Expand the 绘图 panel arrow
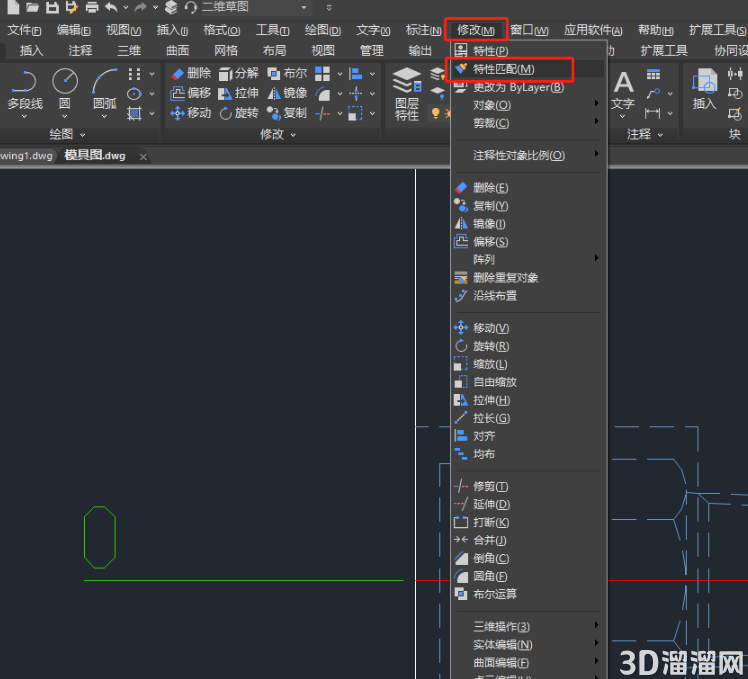Screen dimensions: 748x679 83,135
